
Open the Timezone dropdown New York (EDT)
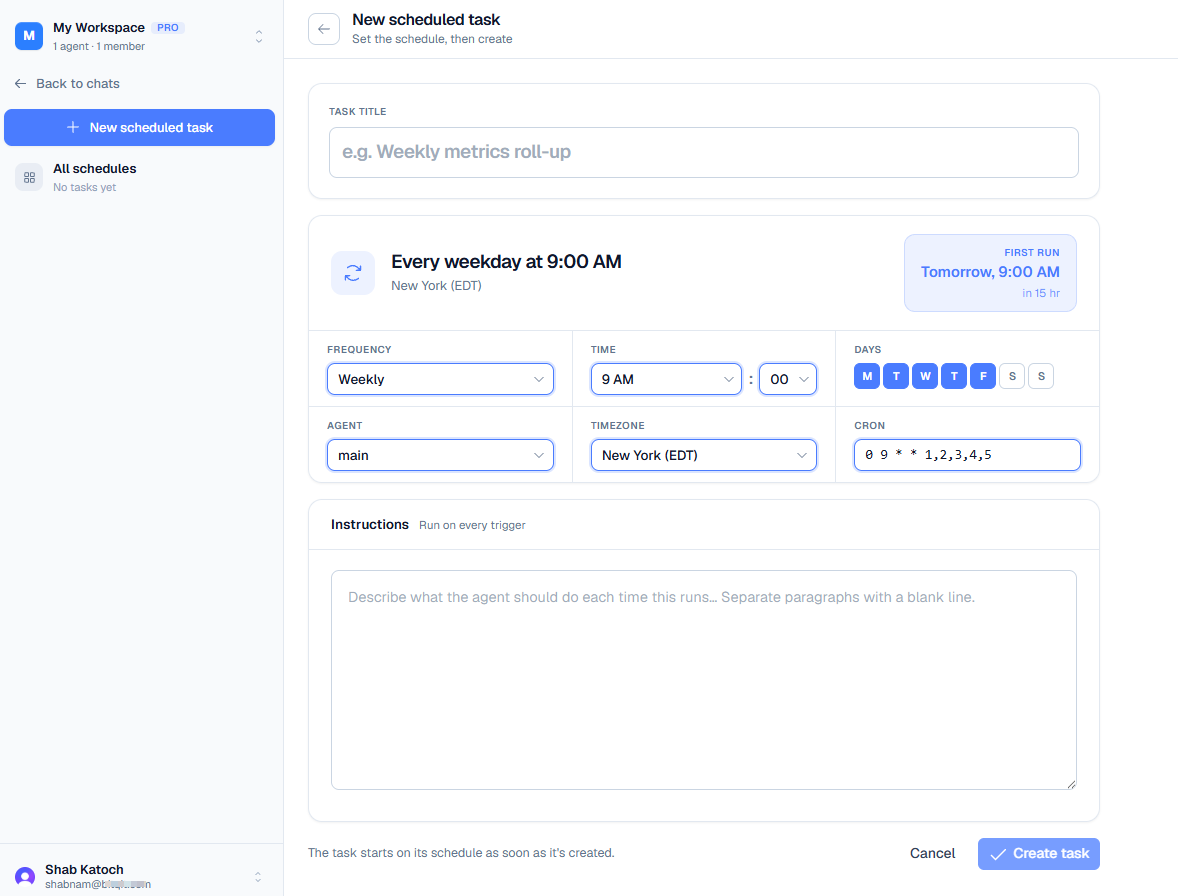704,455
